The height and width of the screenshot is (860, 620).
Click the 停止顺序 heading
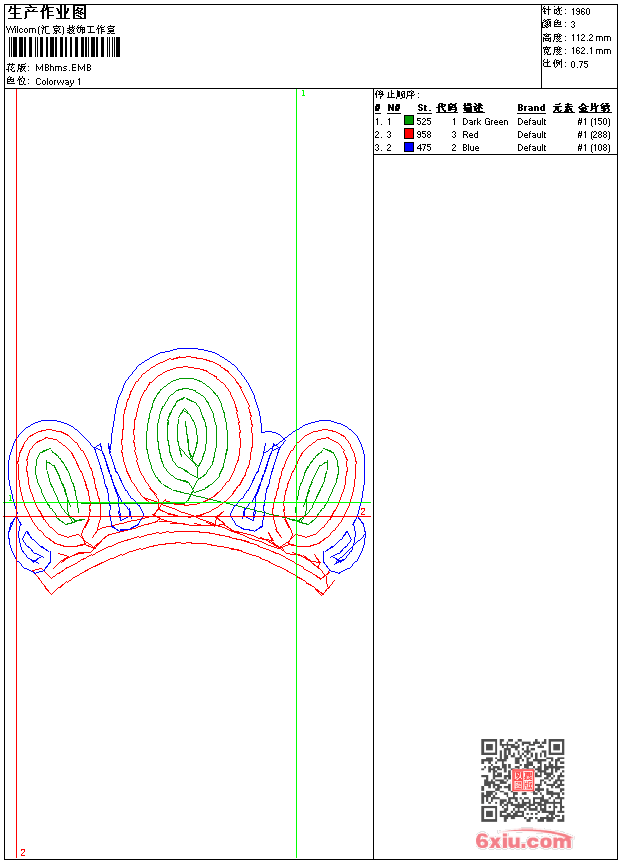point(397,95)
